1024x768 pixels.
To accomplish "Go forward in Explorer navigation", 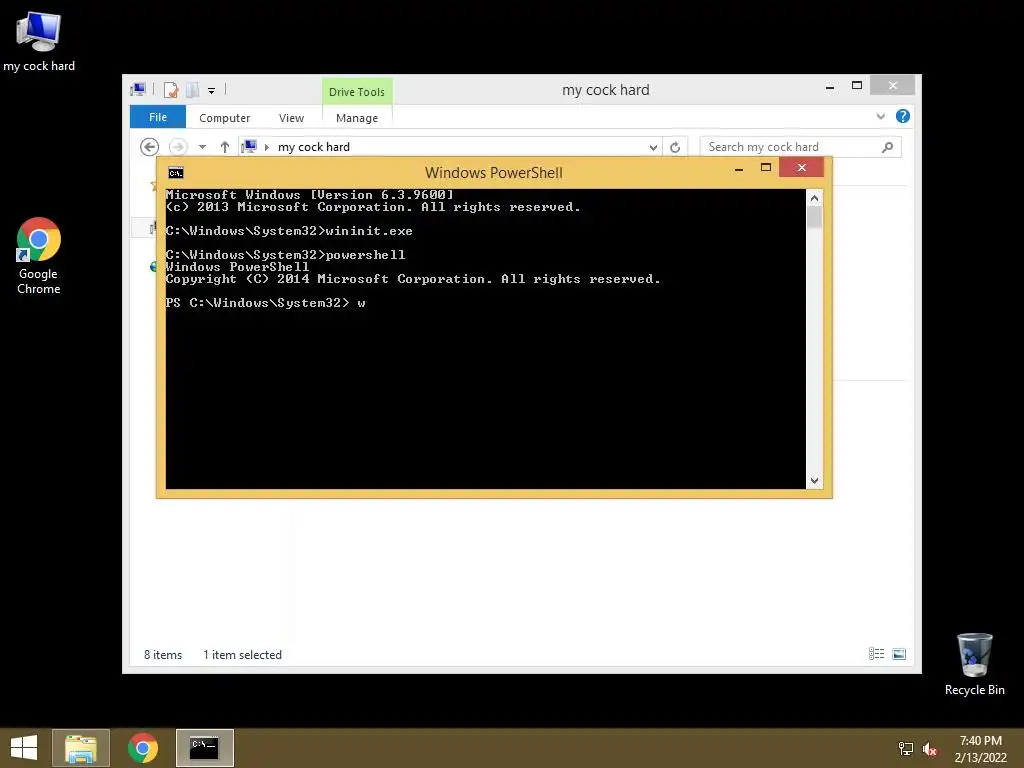I will tap(178, 147).
